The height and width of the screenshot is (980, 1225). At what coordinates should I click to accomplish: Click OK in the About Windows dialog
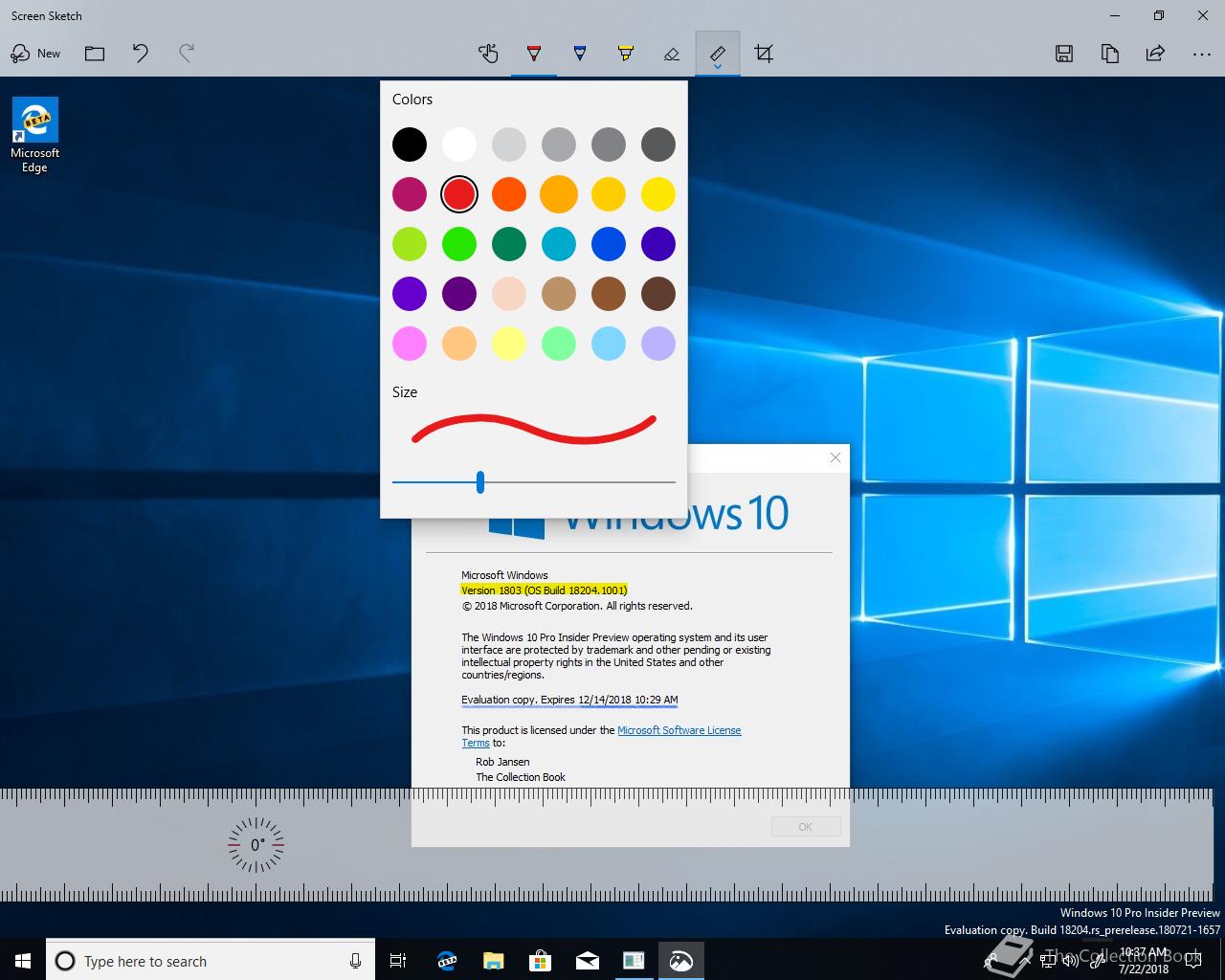pyautogui.click(x=806, y=827)
